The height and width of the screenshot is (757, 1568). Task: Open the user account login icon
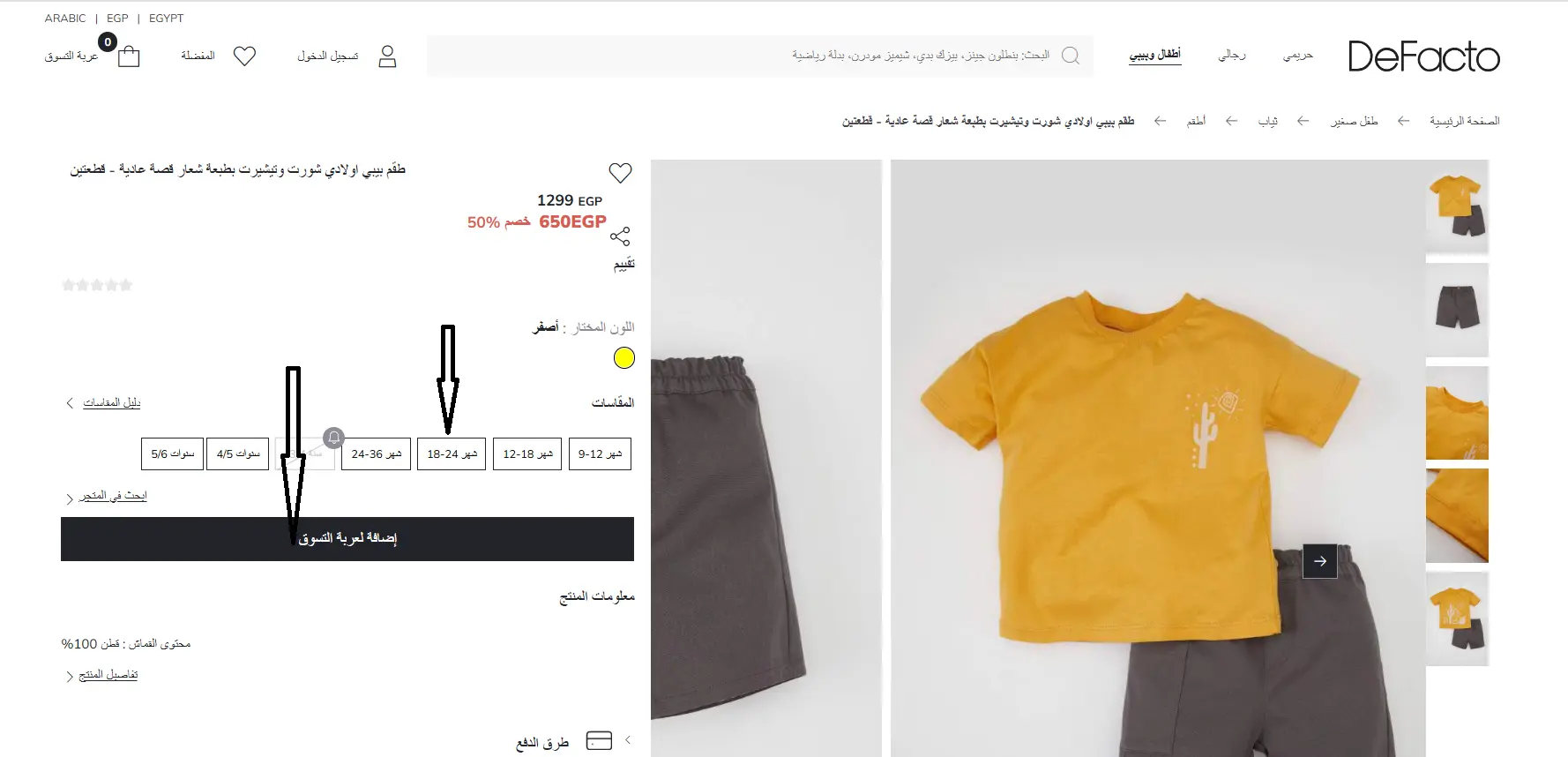pyautogui.click(x=387, y=56)
